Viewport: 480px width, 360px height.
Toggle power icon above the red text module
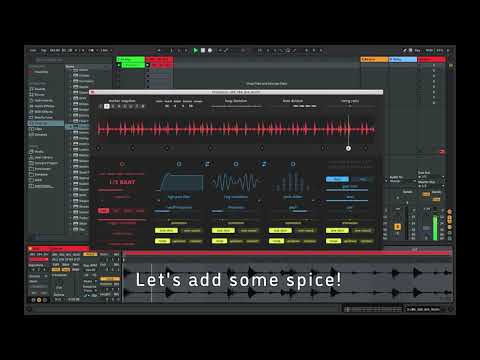(x=122, y=164)
